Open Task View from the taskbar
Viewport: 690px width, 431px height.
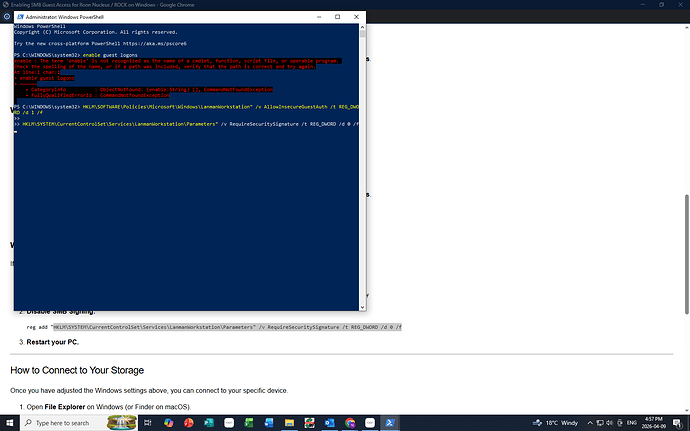click(148, 423)
